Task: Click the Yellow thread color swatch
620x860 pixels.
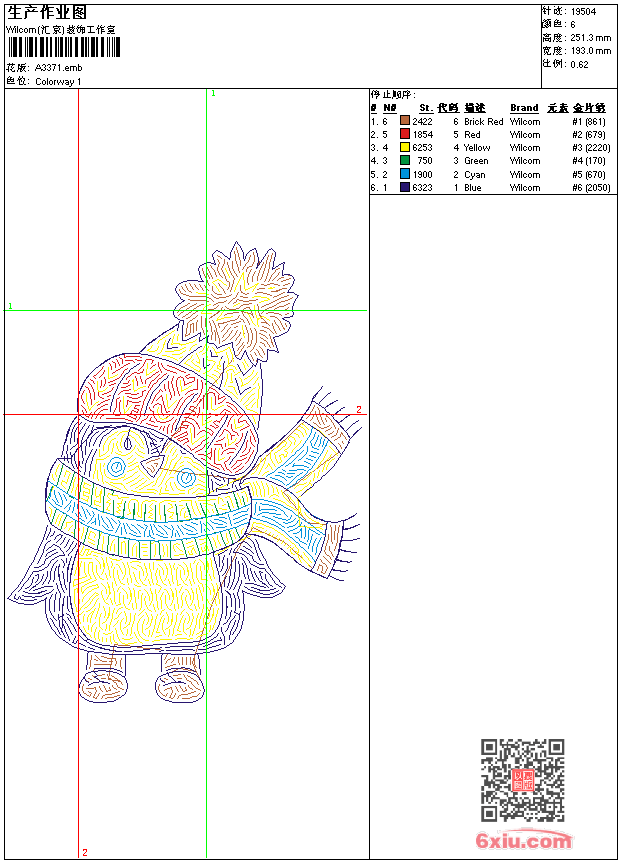Action: coord(405,147)
